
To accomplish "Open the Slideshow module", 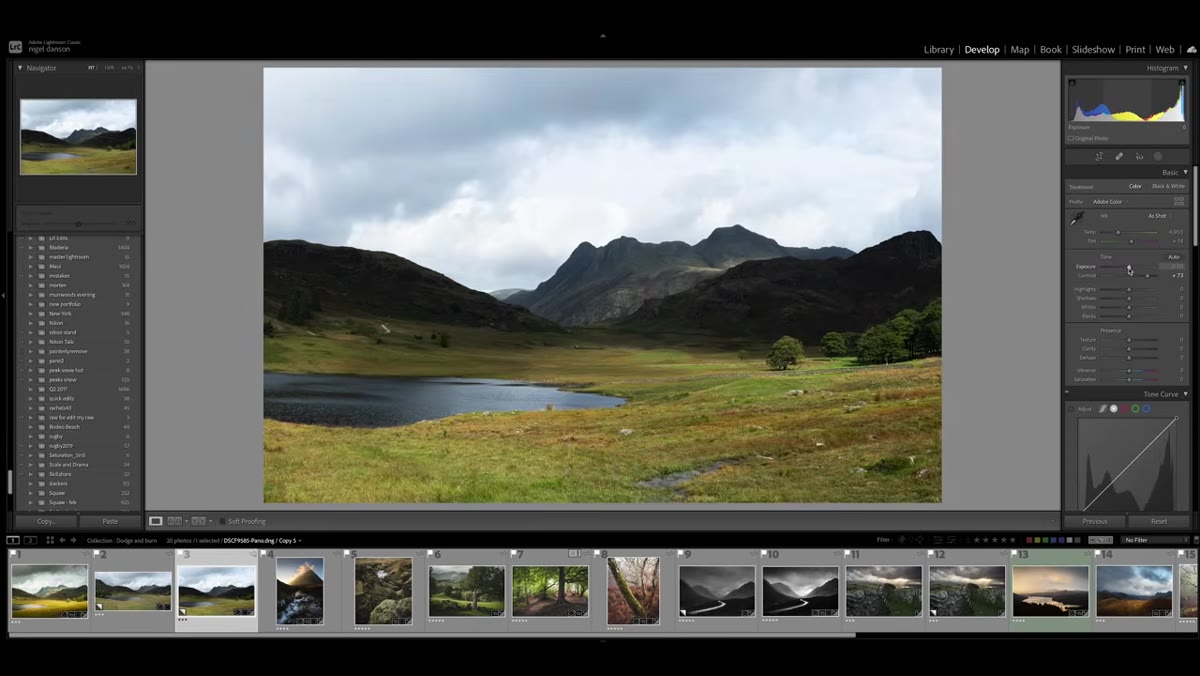I will tap(1093, 49).
